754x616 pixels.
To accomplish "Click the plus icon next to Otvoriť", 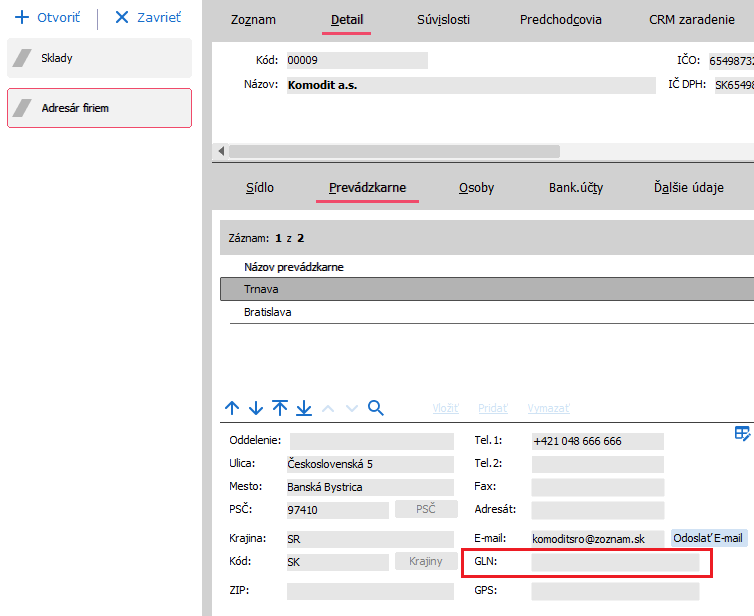I will pyautogui.click(x=21, y=18).
